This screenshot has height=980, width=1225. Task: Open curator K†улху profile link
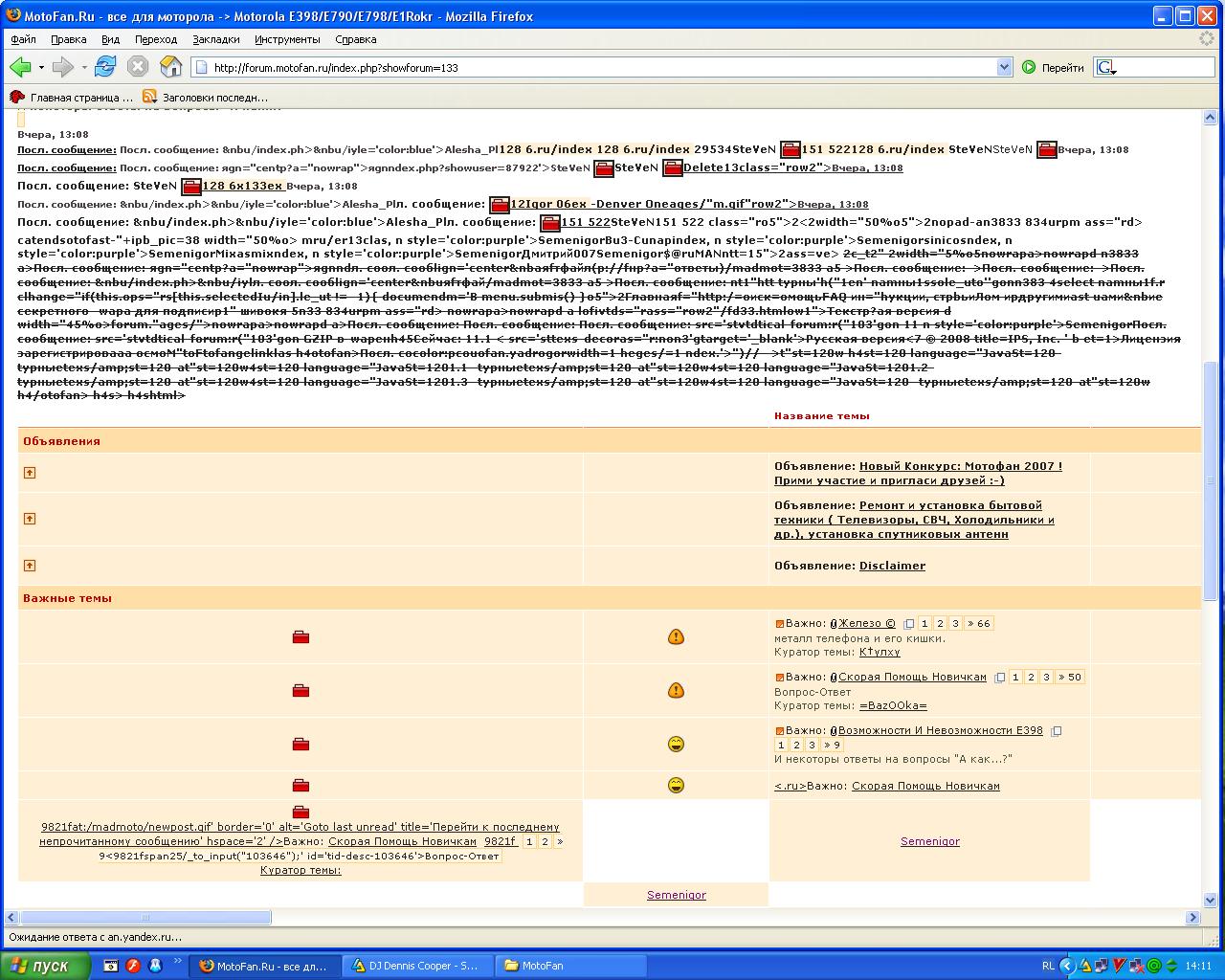[880, 652]
